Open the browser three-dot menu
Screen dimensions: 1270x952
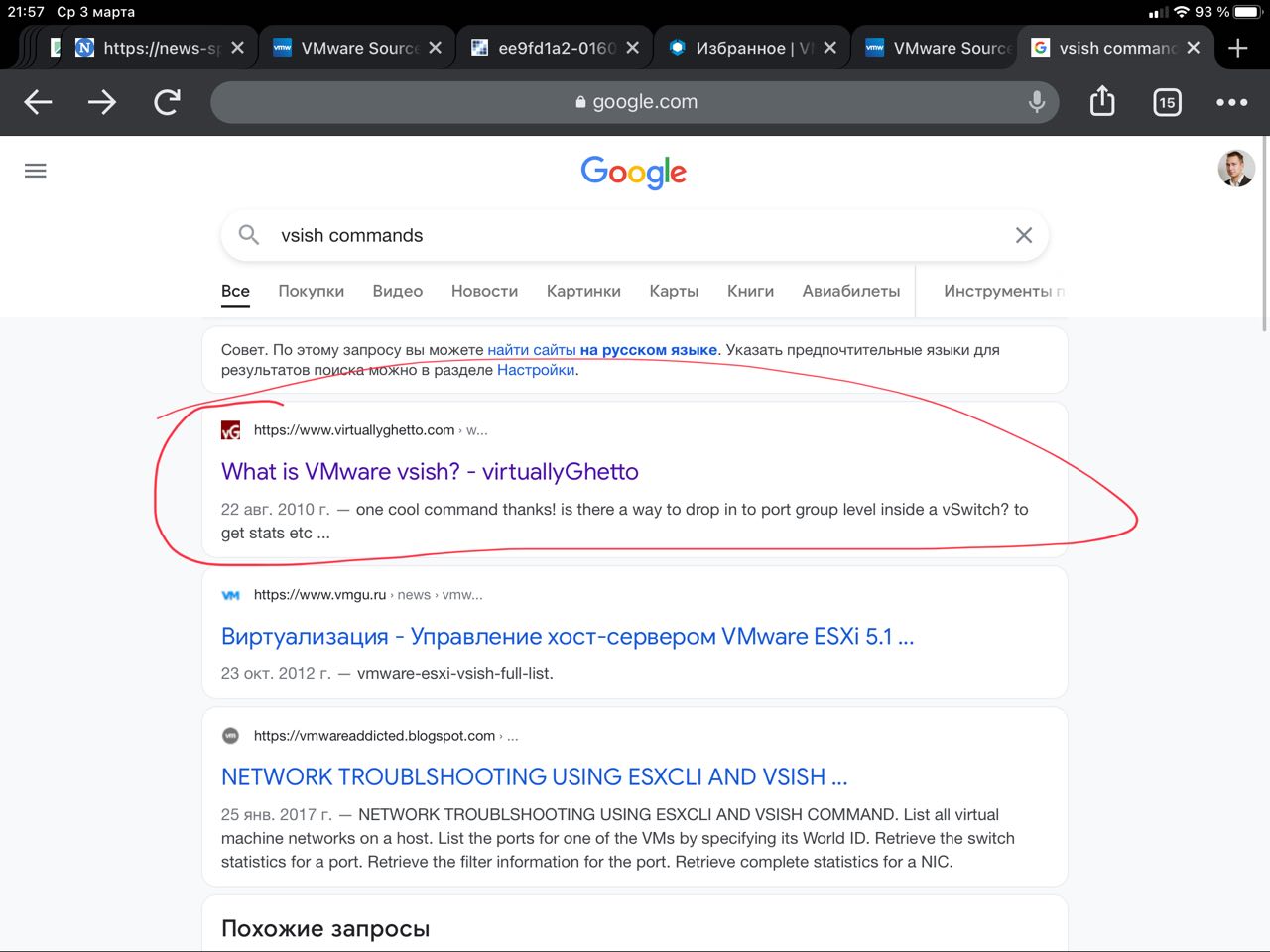(x=1232, y=102)
